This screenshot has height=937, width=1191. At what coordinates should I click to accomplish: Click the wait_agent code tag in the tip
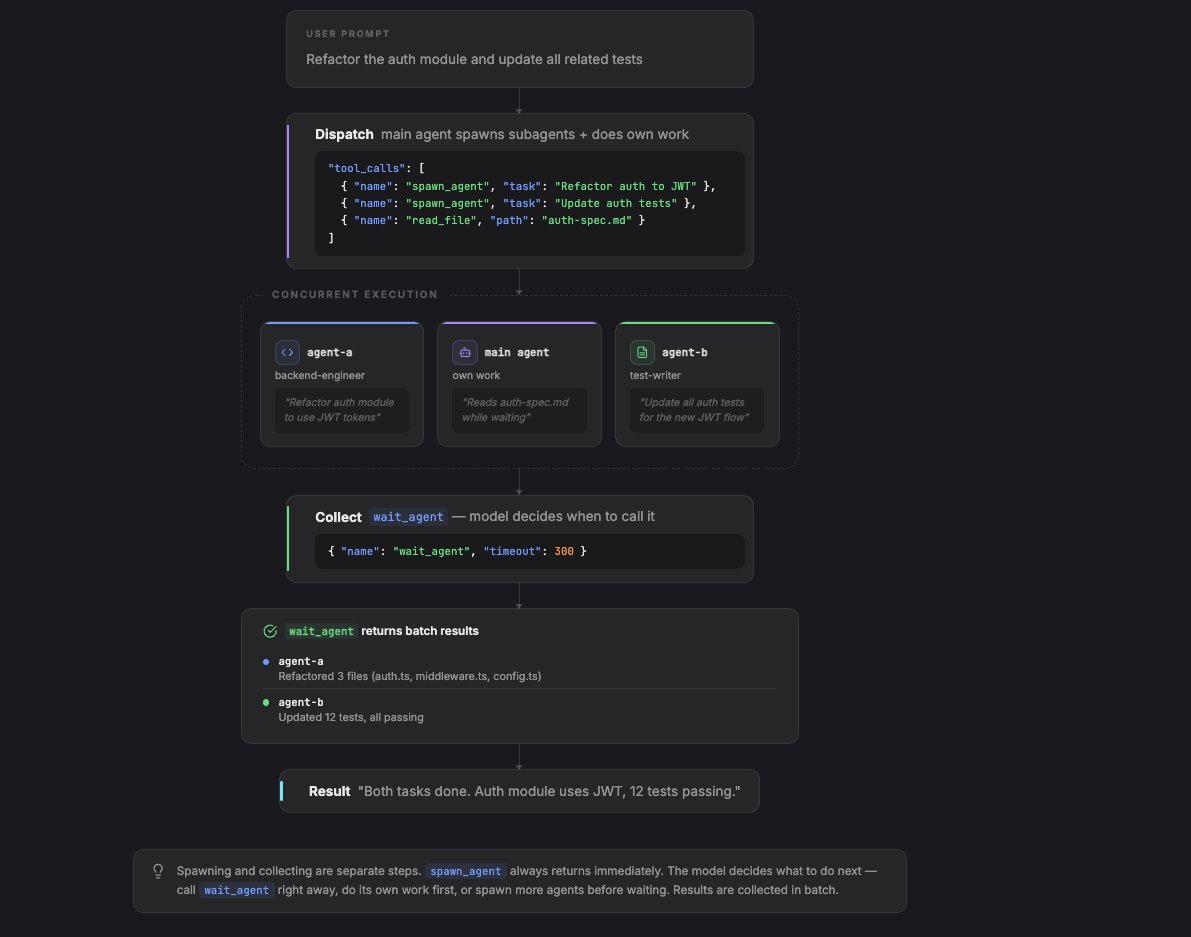pyautogui.click(x=236, y=890)
